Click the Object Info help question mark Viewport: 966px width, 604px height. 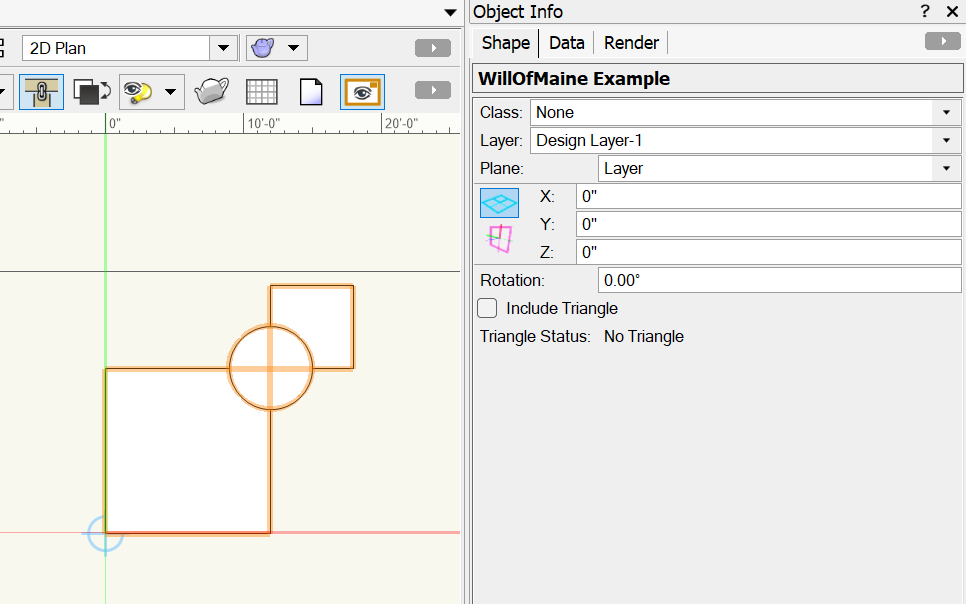pyautogui.click(x=925, y=12)
